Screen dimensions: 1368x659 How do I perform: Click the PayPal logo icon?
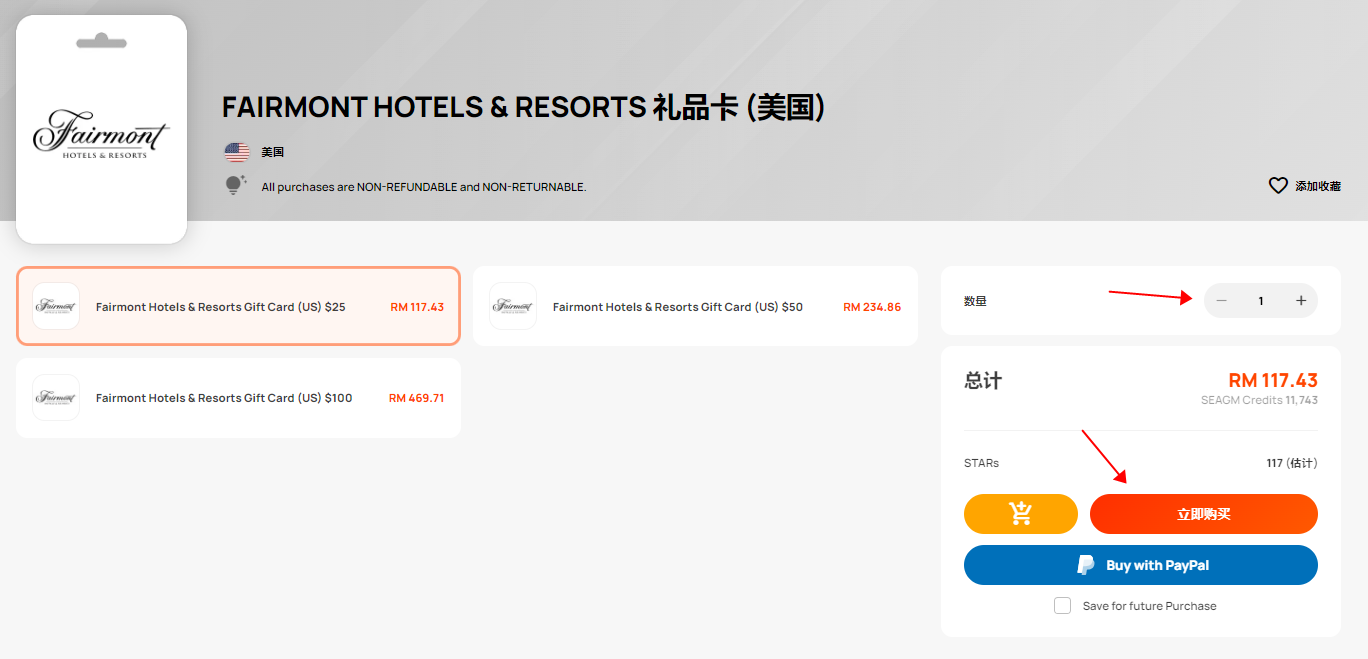coord(1086,565)
